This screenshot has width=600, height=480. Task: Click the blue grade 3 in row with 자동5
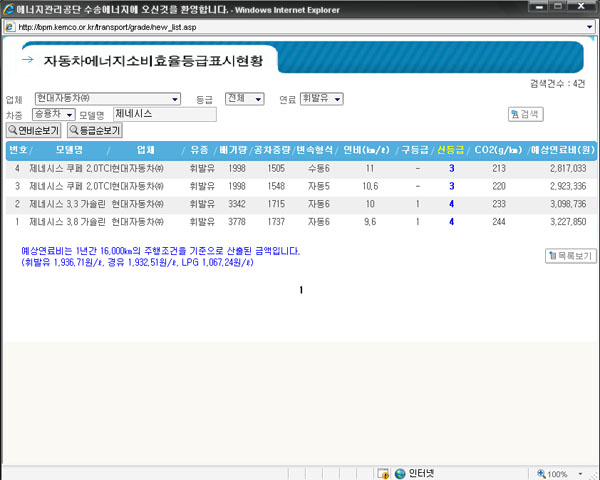pyautogui.click(x=452, y=186)
